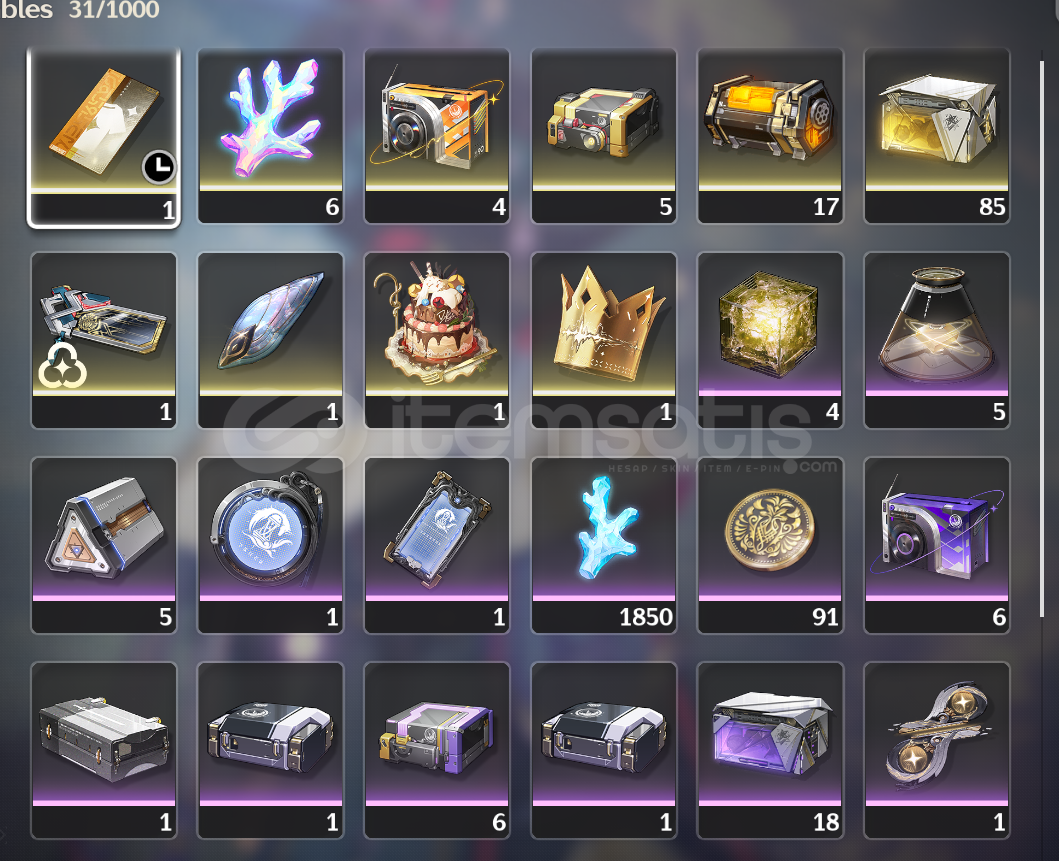1059x861 pixels.
Task: Open the birthday cake item
Action: pos(437,340)
